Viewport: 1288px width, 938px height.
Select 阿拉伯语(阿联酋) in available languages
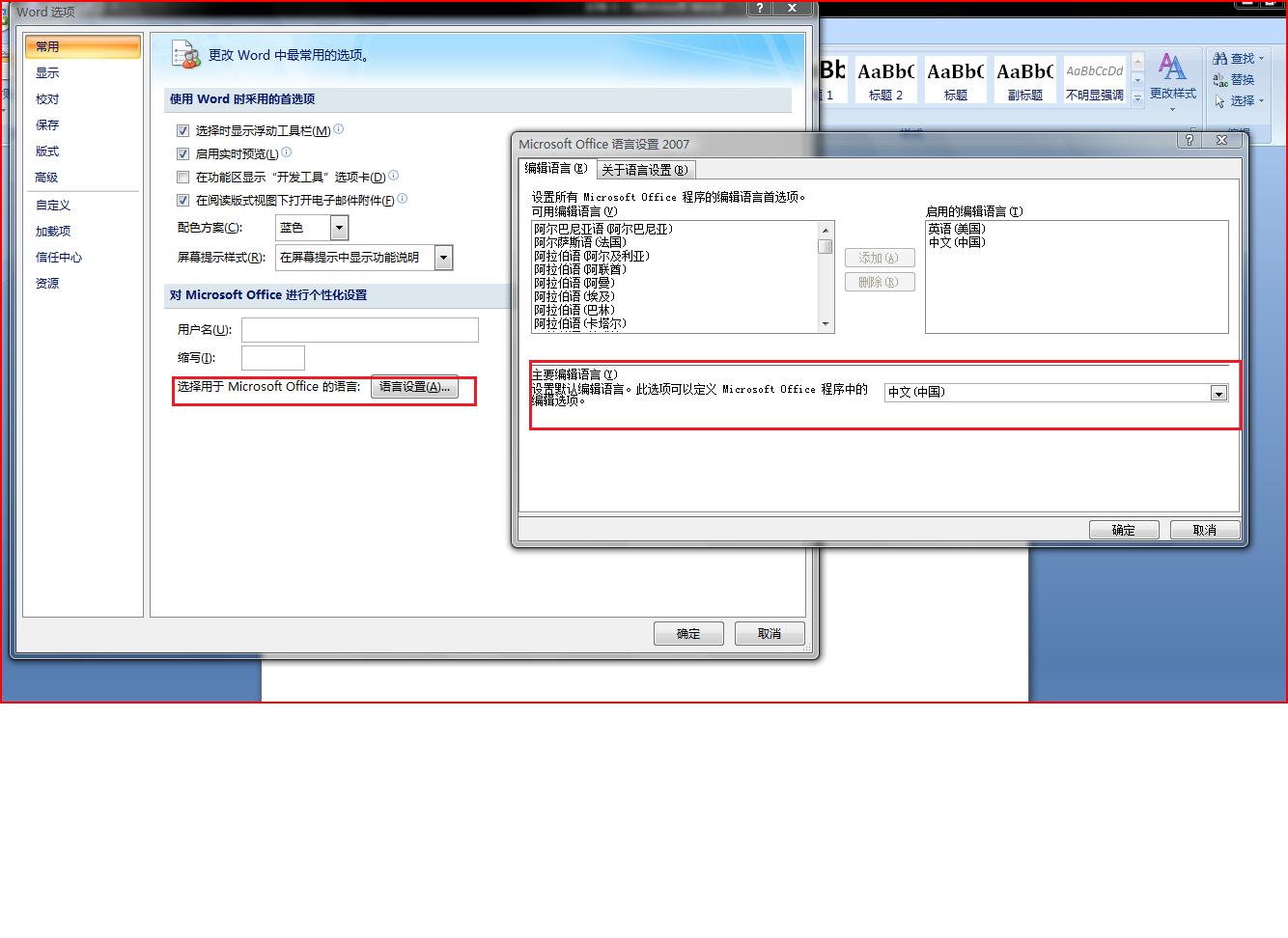point(579,269)
